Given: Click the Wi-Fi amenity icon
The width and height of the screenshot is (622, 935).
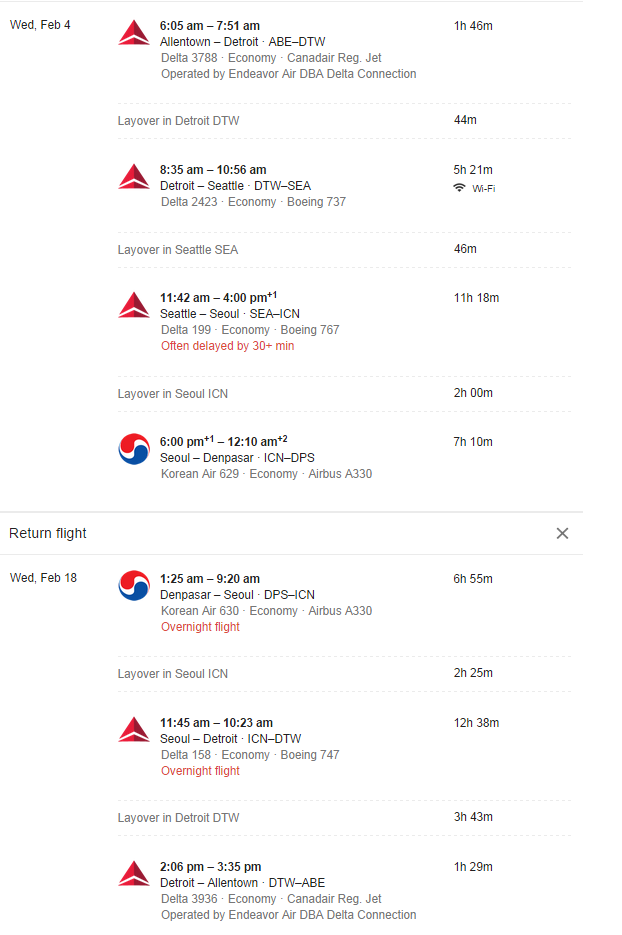Looking at the screenshot, I should 459,188.
